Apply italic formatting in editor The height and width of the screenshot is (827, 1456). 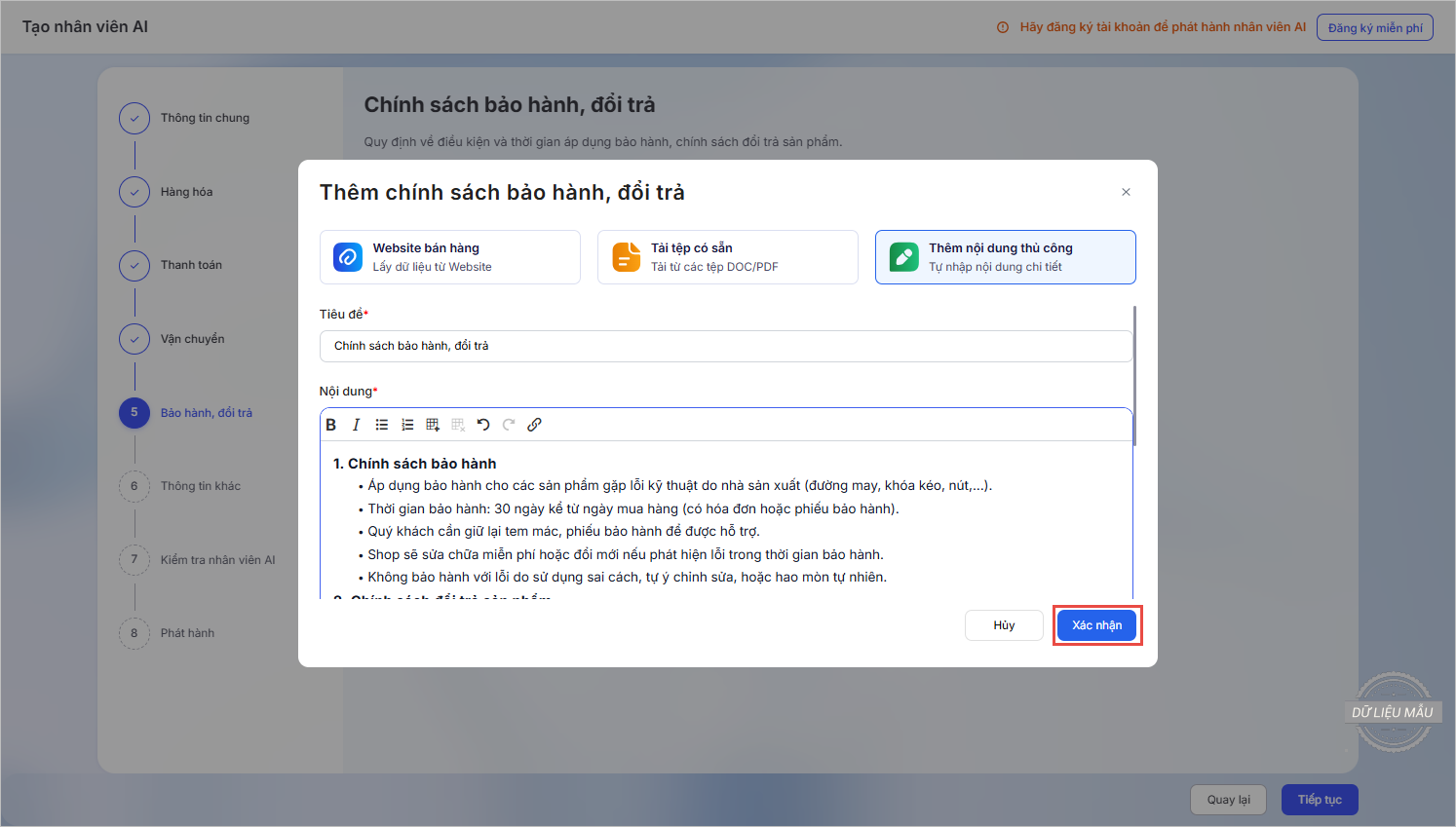coord(357,425)
